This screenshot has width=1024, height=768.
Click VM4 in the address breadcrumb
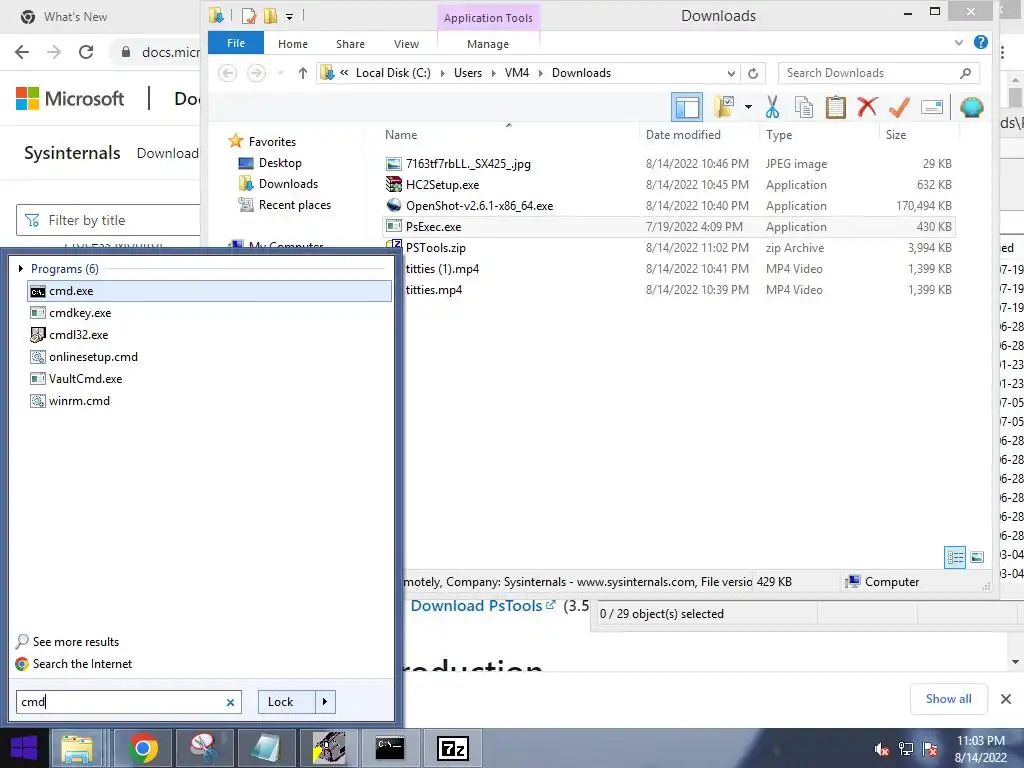pos(517,73)
